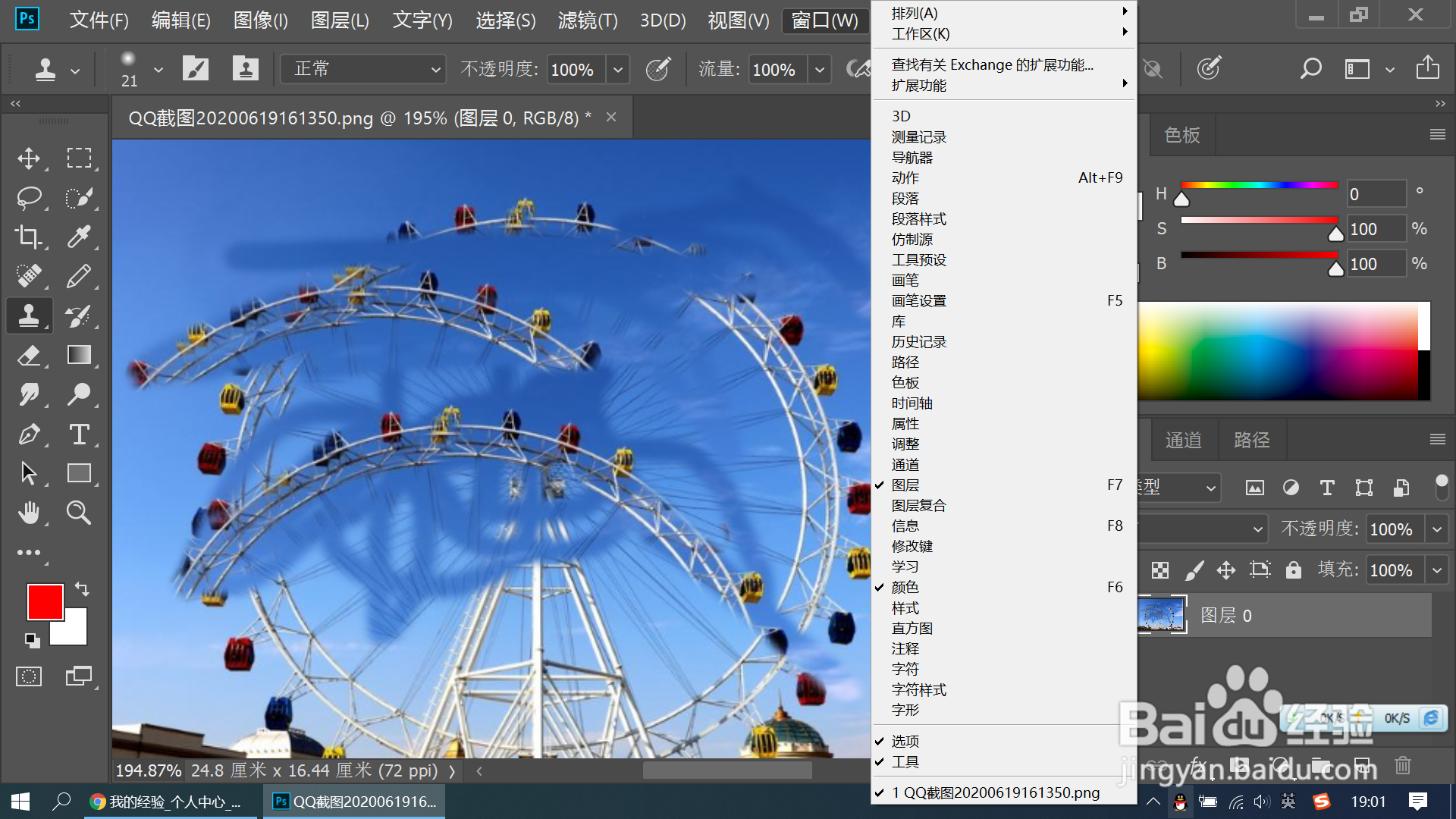This screenshot has width=1456, height=819.
Task: Click the zoom percentage field 194.87%
Action: click(x=148, y=771)
